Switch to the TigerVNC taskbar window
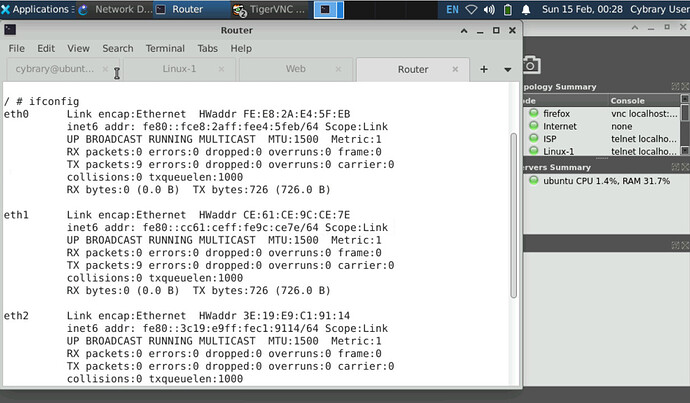Viewport: 690px width, 403px height. pos(270,9)
